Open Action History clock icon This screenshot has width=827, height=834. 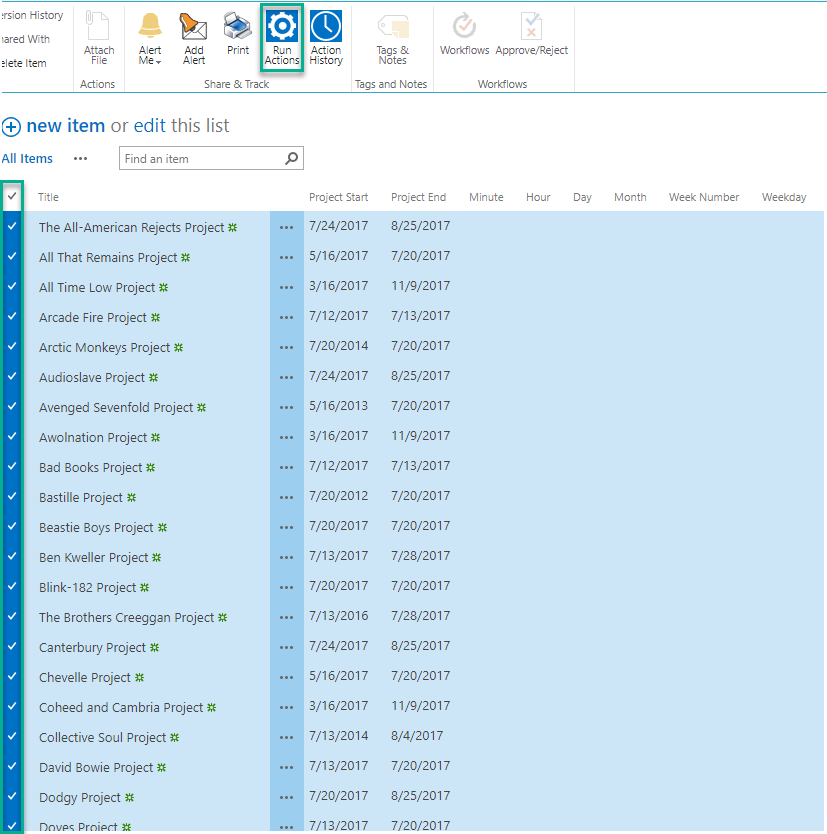point(326,26)
